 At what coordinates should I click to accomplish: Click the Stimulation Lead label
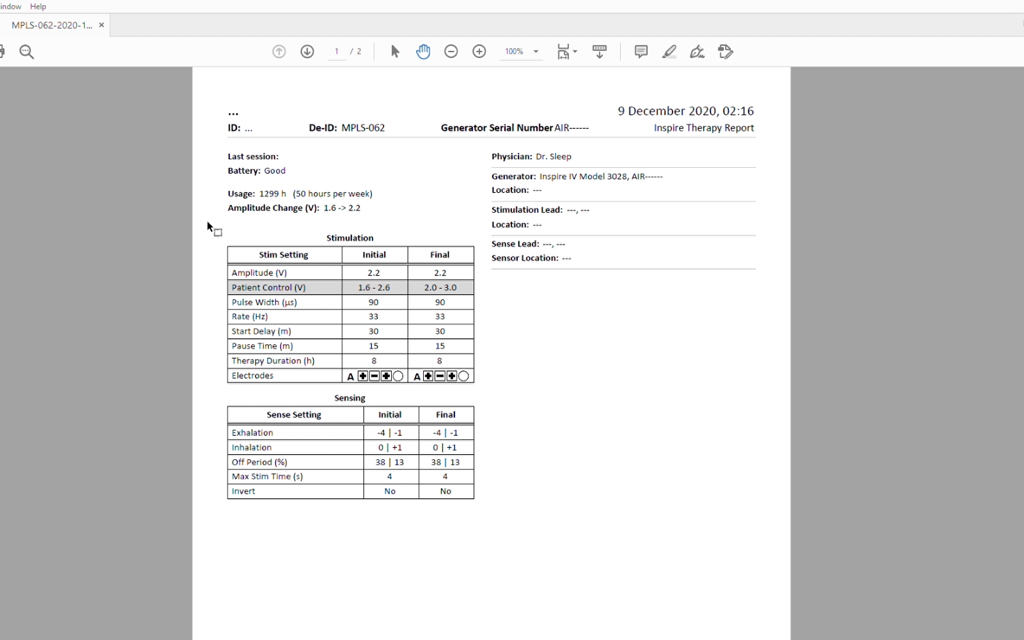point(527,210)
